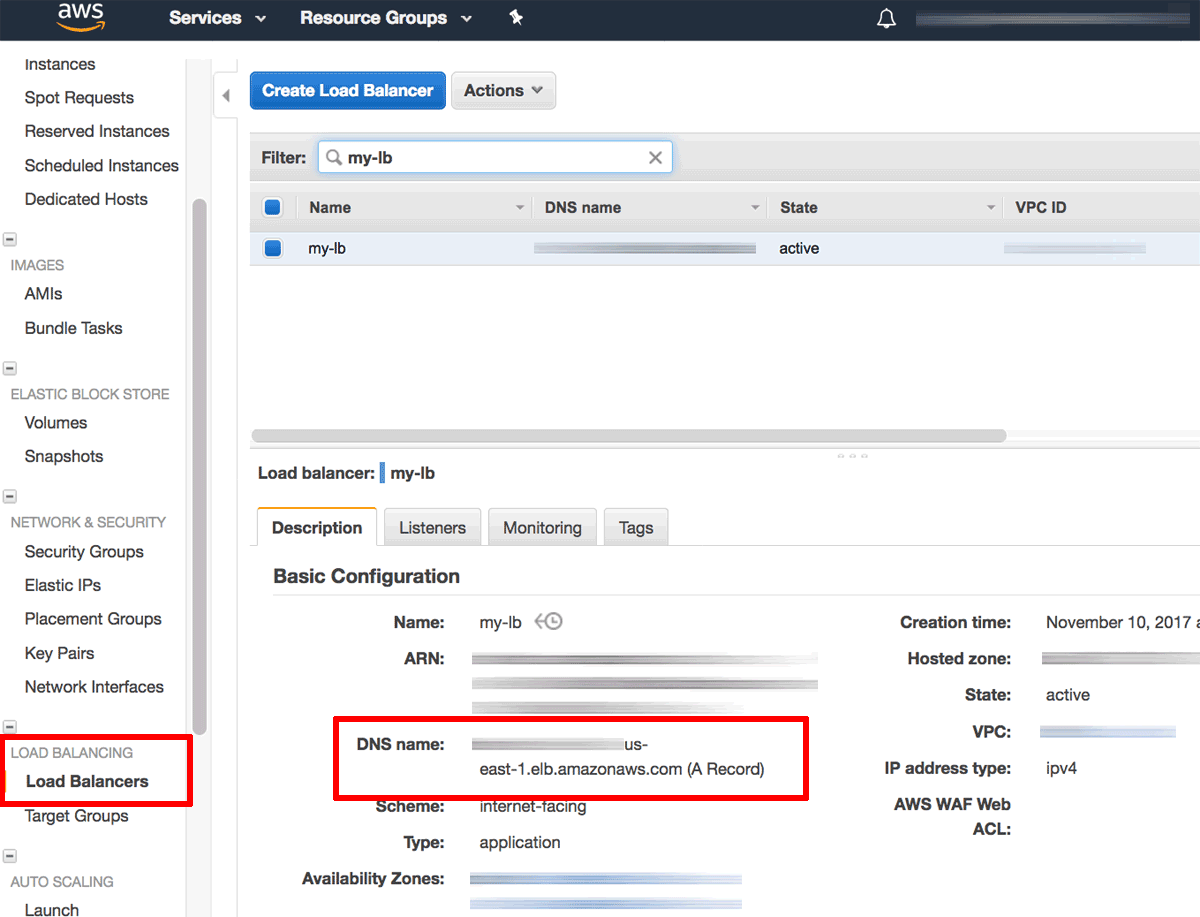Click the VPC ID column header
This screenshot has width=1200, height=917.
click(x=1040, y=207)
